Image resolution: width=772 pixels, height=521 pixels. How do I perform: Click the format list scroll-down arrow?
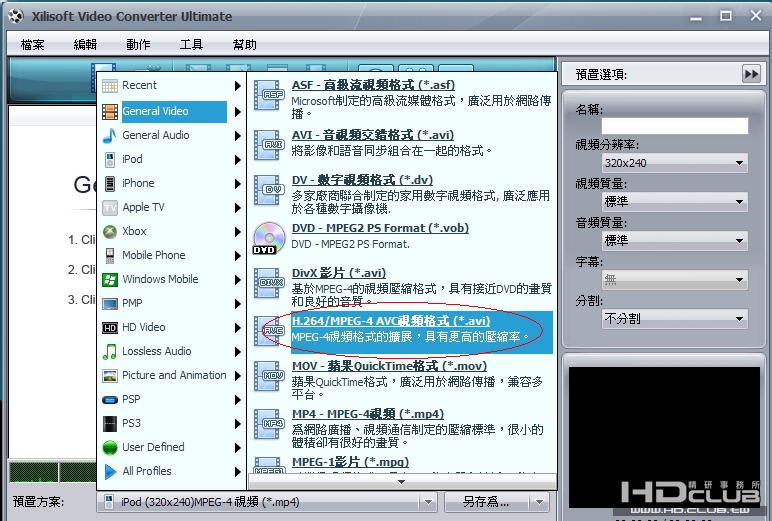pyautogui.click(x=402, y=482)
